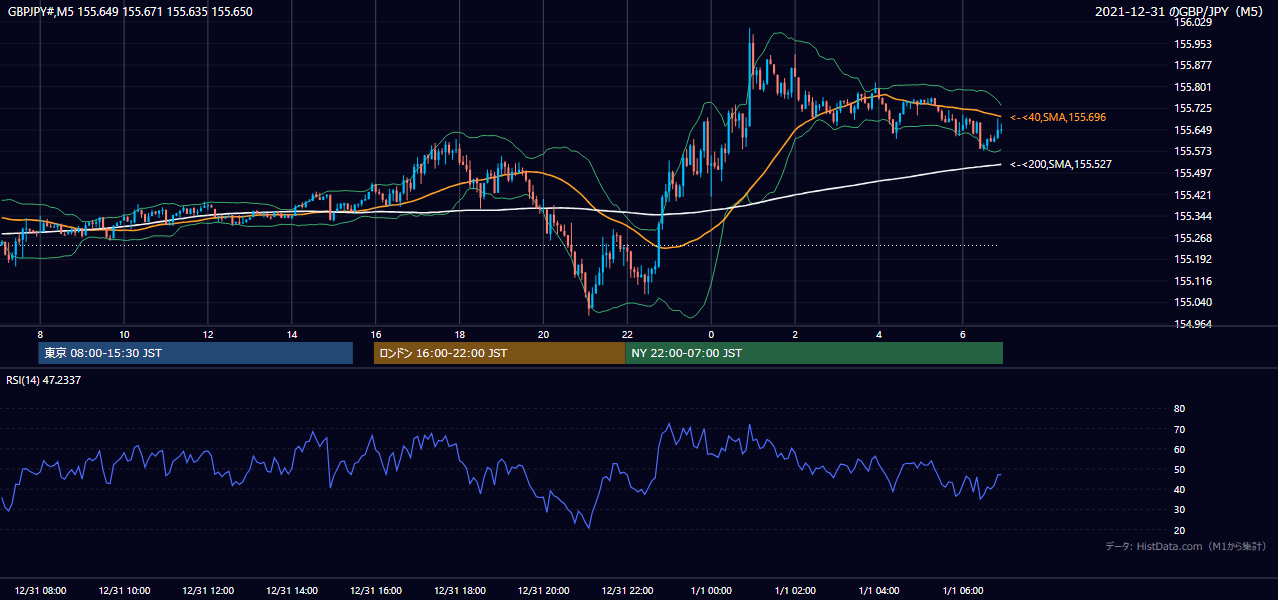Click the 12/31 10:00 time label
Screen dimensions: 1278x600
point(124,591)
